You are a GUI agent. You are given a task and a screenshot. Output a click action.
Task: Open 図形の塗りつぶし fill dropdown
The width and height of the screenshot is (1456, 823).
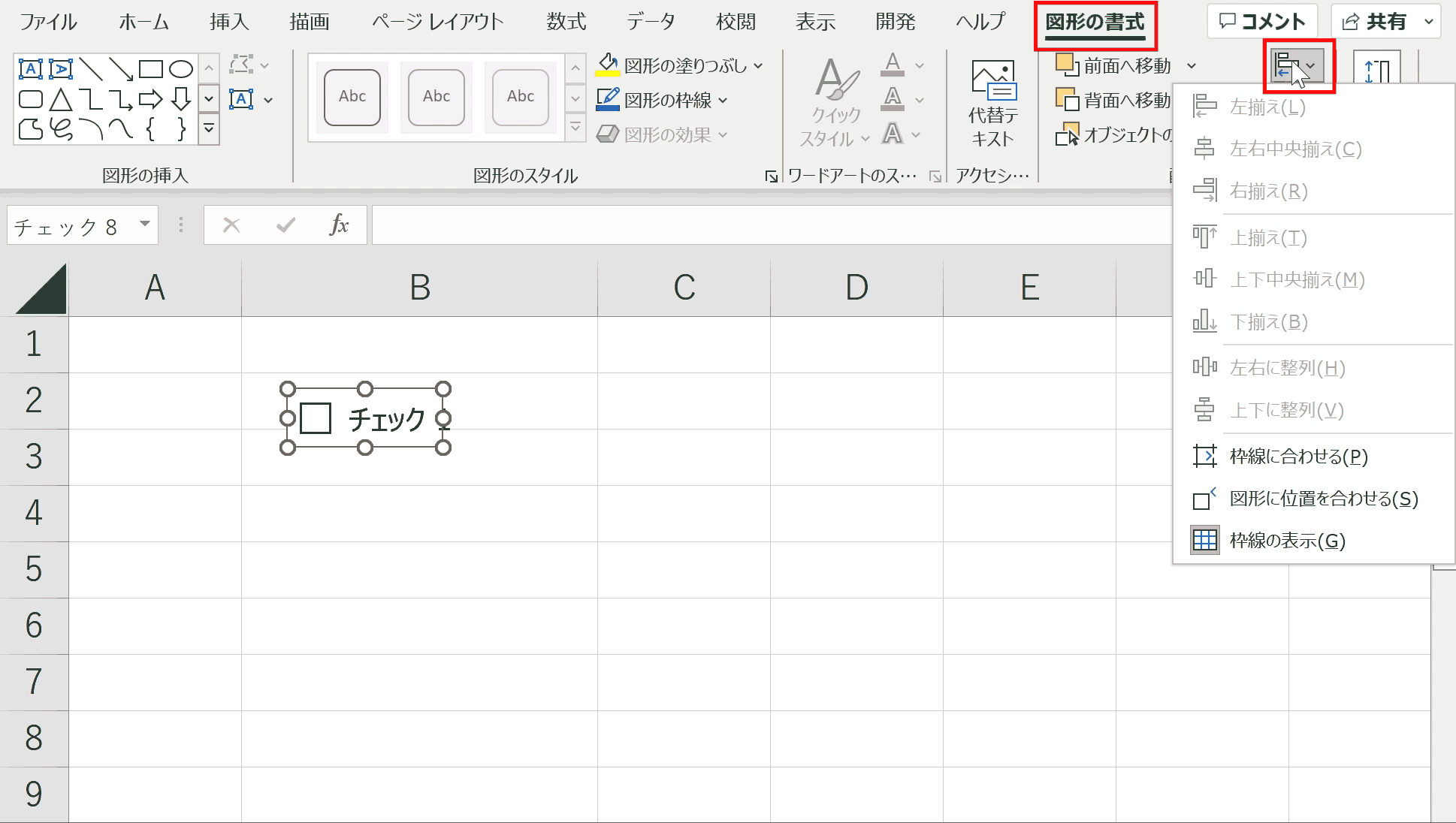click(x=758, y=66)
